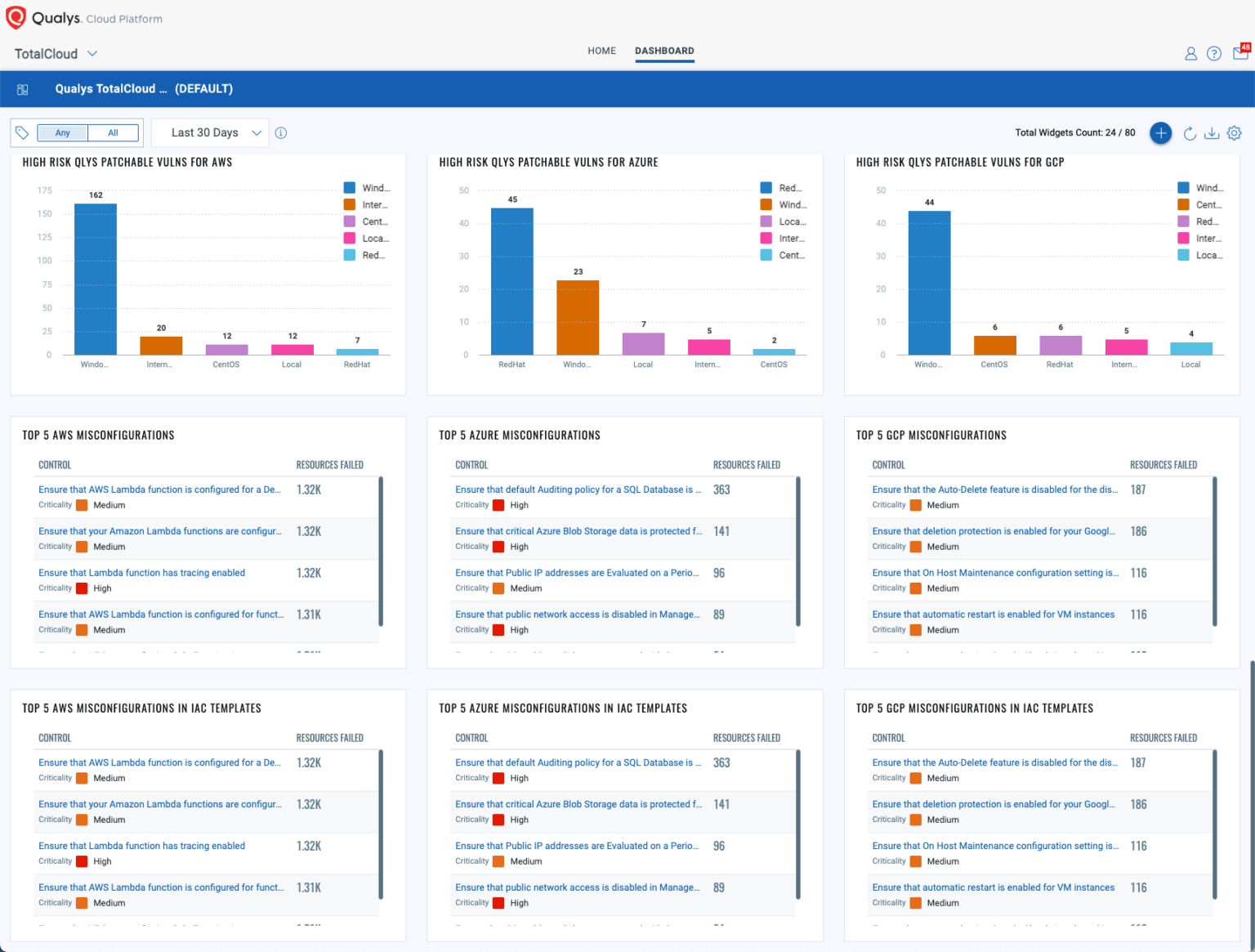
Task: Open the Last 30 Days dropdown
Action: (209, 132)
